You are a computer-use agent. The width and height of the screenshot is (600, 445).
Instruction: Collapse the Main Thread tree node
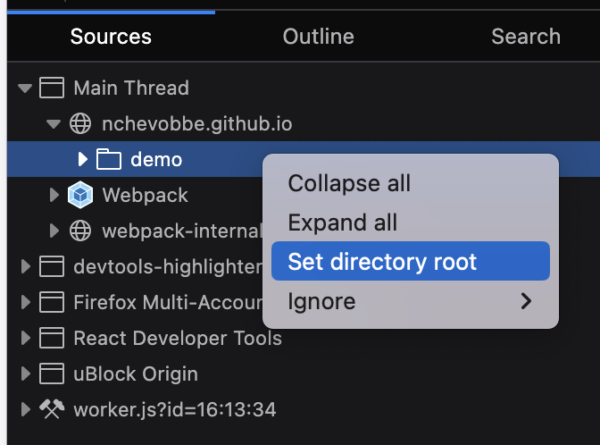pyautogui.click(x=25, y=89)
